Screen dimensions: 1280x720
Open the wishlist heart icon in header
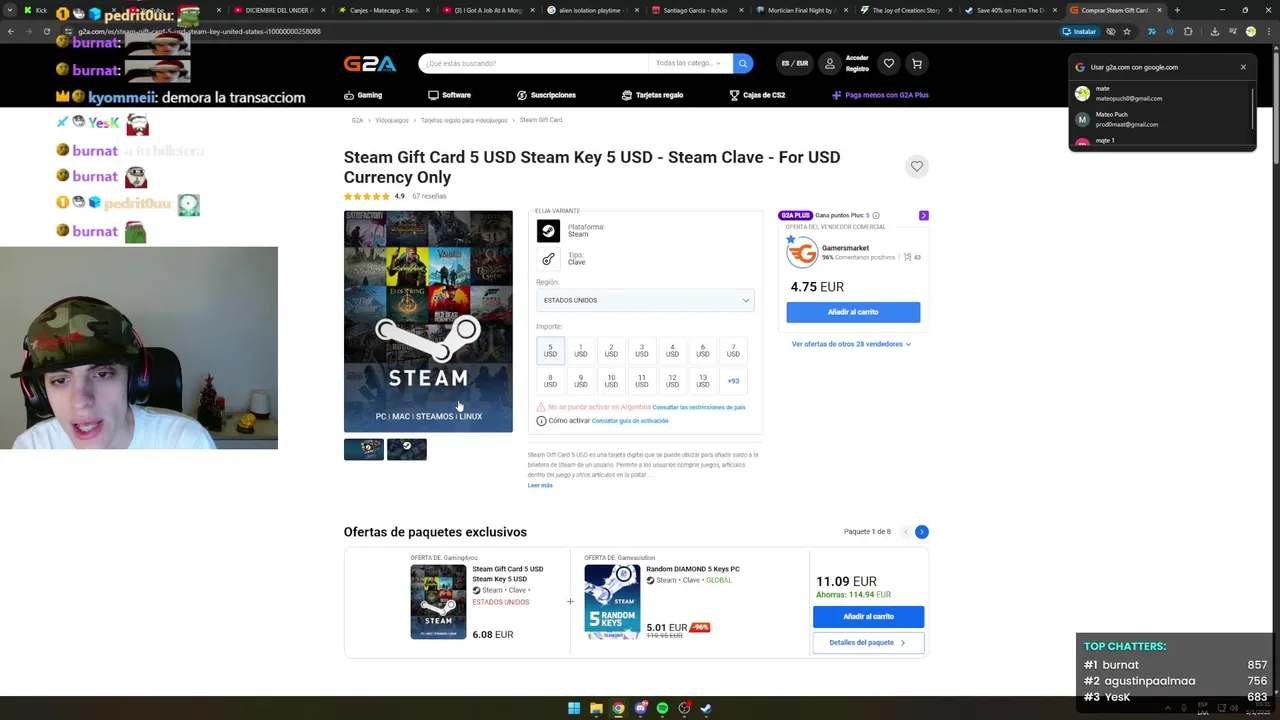[889, 64]
